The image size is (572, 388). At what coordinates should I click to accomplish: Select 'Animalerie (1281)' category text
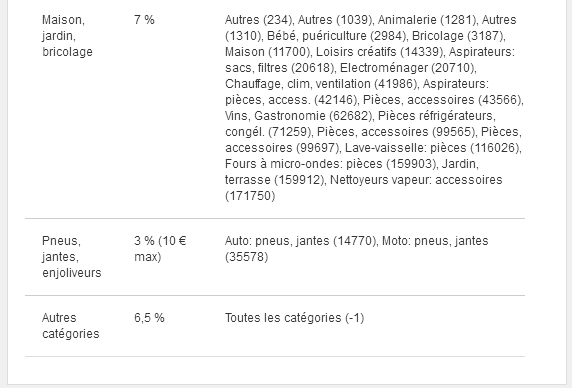coord(426,20)
